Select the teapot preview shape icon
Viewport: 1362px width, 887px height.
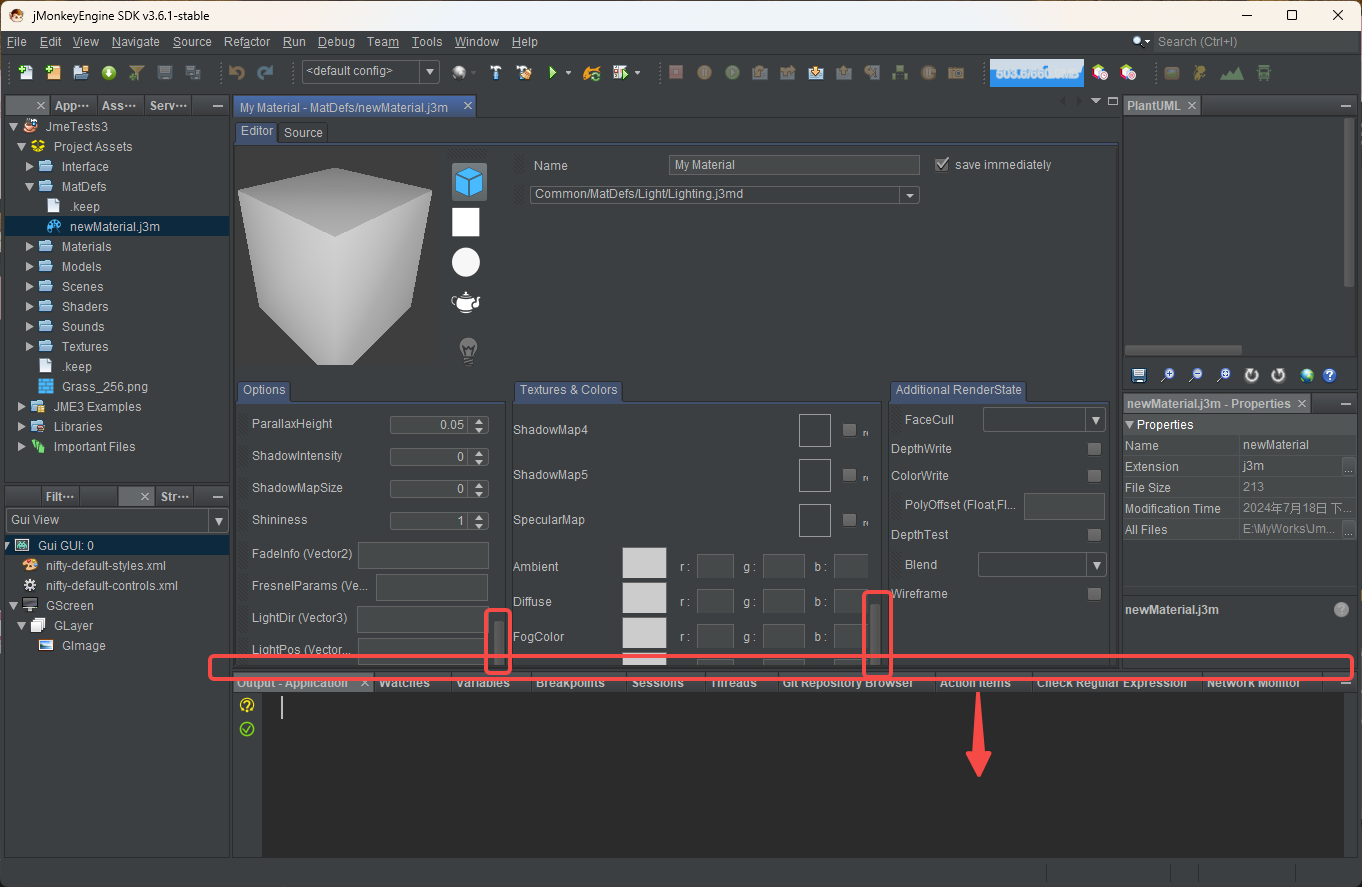(x=466, y=302)
